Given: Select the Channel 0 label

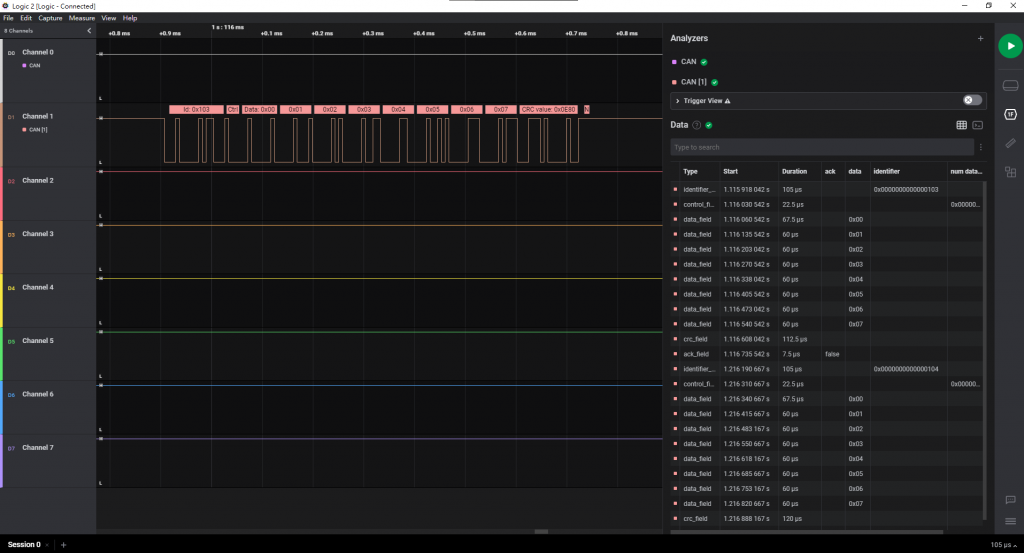Looking at the screenshot, I should click(x=38, y=52).
